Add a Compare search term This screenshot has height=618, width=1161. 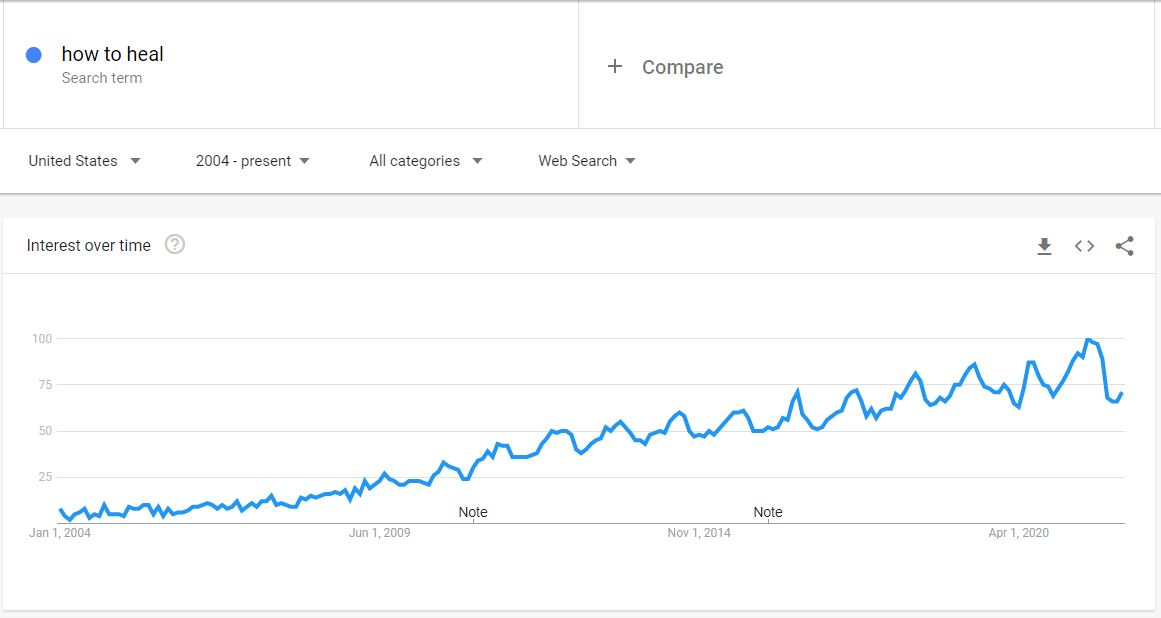click(x=682, y=67)
